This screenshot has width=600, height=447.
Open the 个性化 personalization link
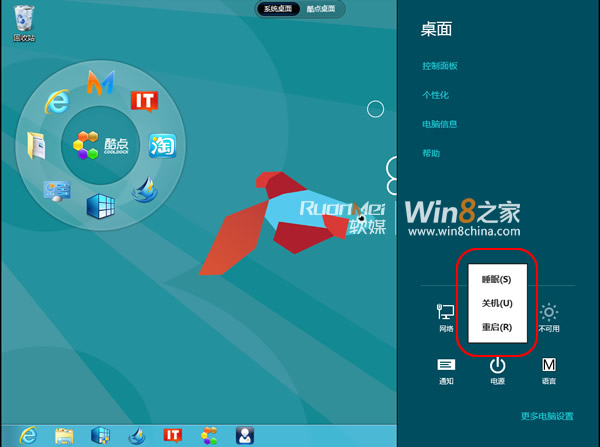point(435,95)
